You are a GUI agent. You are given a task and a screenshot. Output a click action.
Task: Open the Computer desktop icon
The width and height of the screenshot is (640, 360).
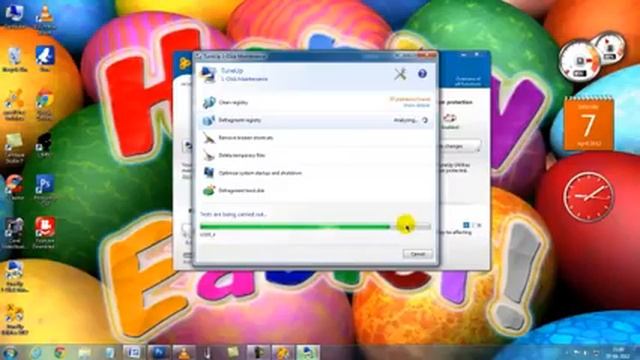pyautogui.click(x=14, y=15)
